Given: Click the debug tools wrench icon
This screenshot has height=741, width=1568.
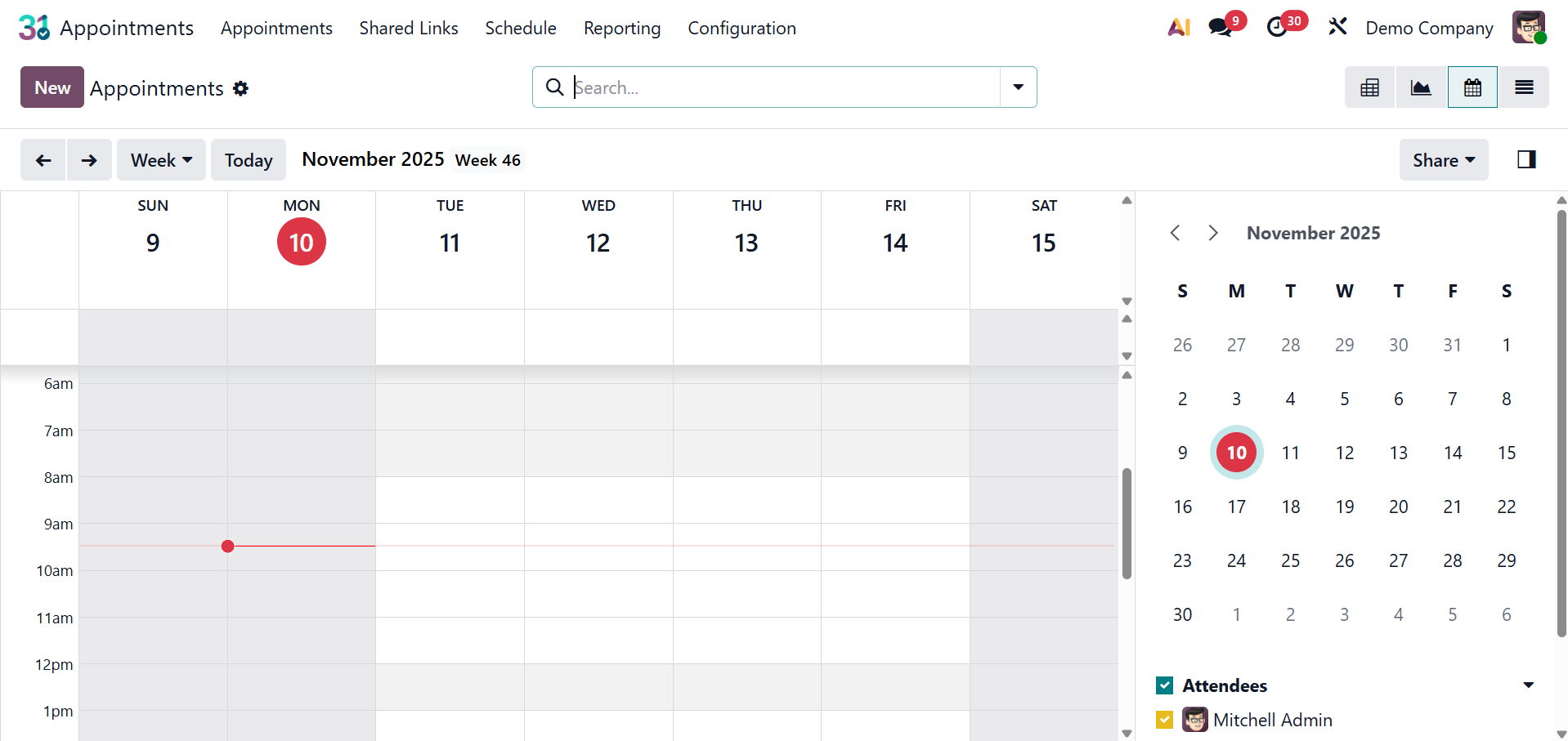Looking at the screenshot, I should pyautogui.click(x=1337, y=28).
